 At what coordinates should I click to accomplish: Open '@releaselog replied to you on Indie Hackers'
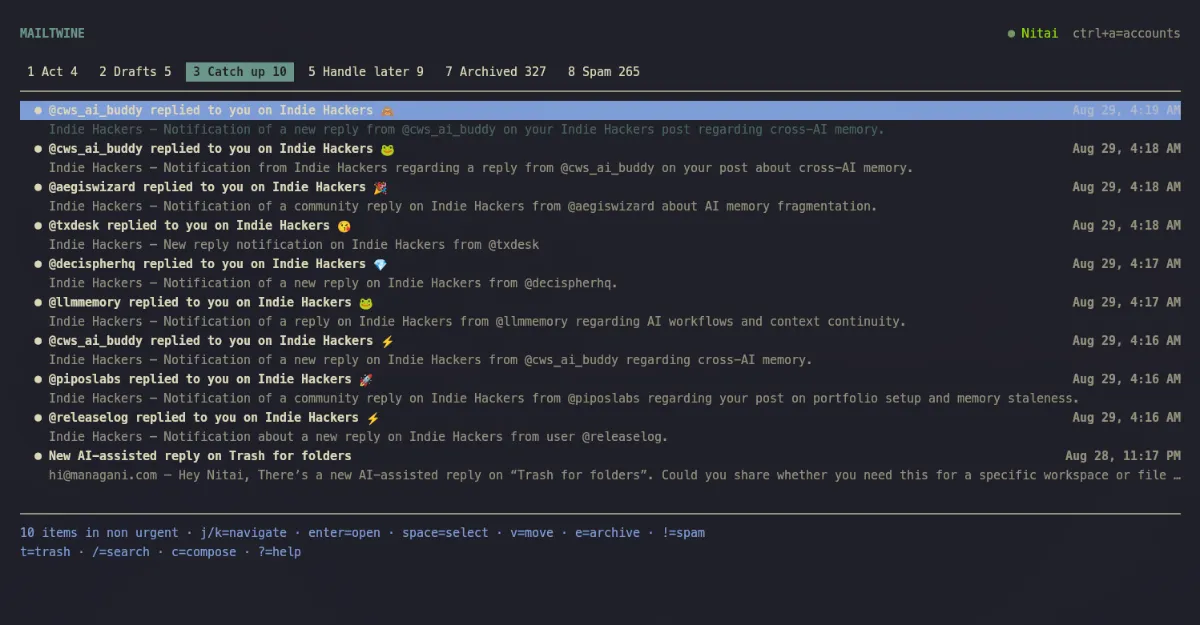[204, 418]
